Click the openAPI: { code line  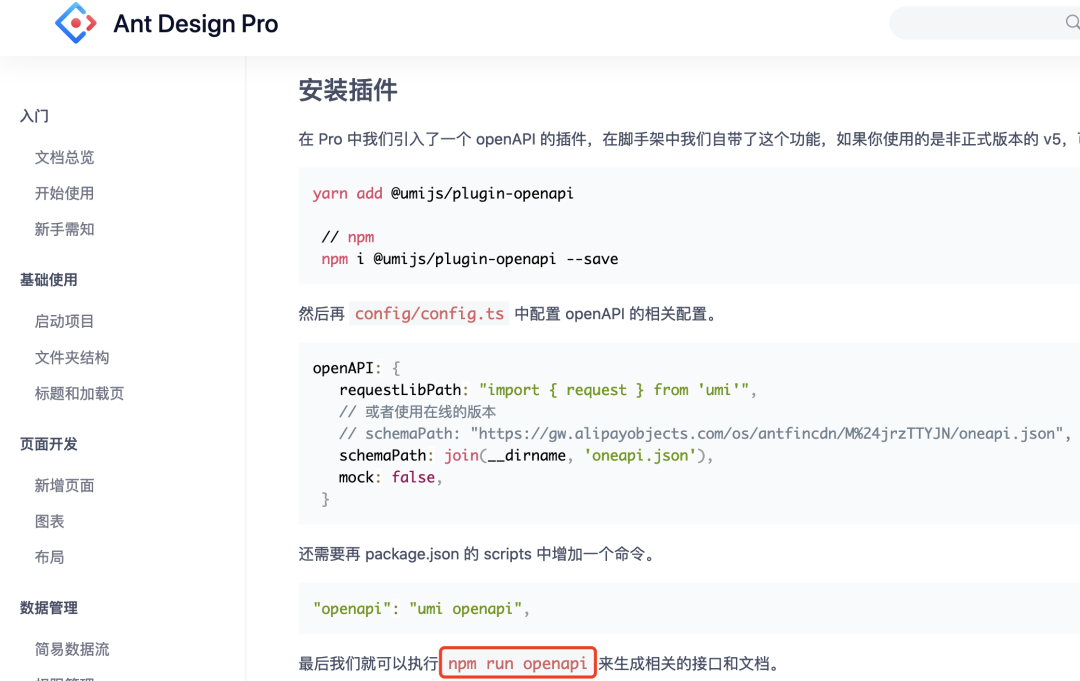(x=356, y=368)
